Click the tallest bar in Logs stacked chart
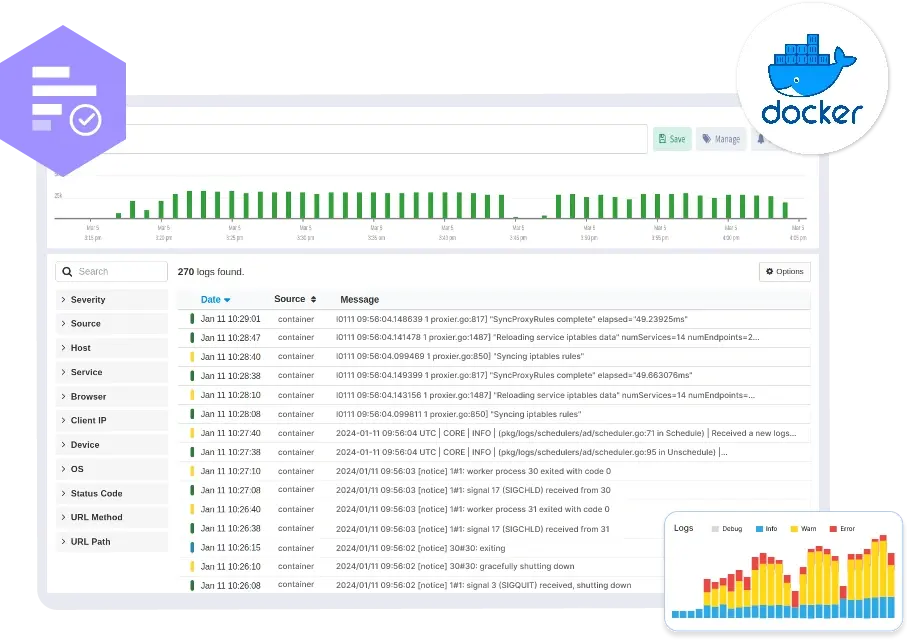 pos(883,576)
